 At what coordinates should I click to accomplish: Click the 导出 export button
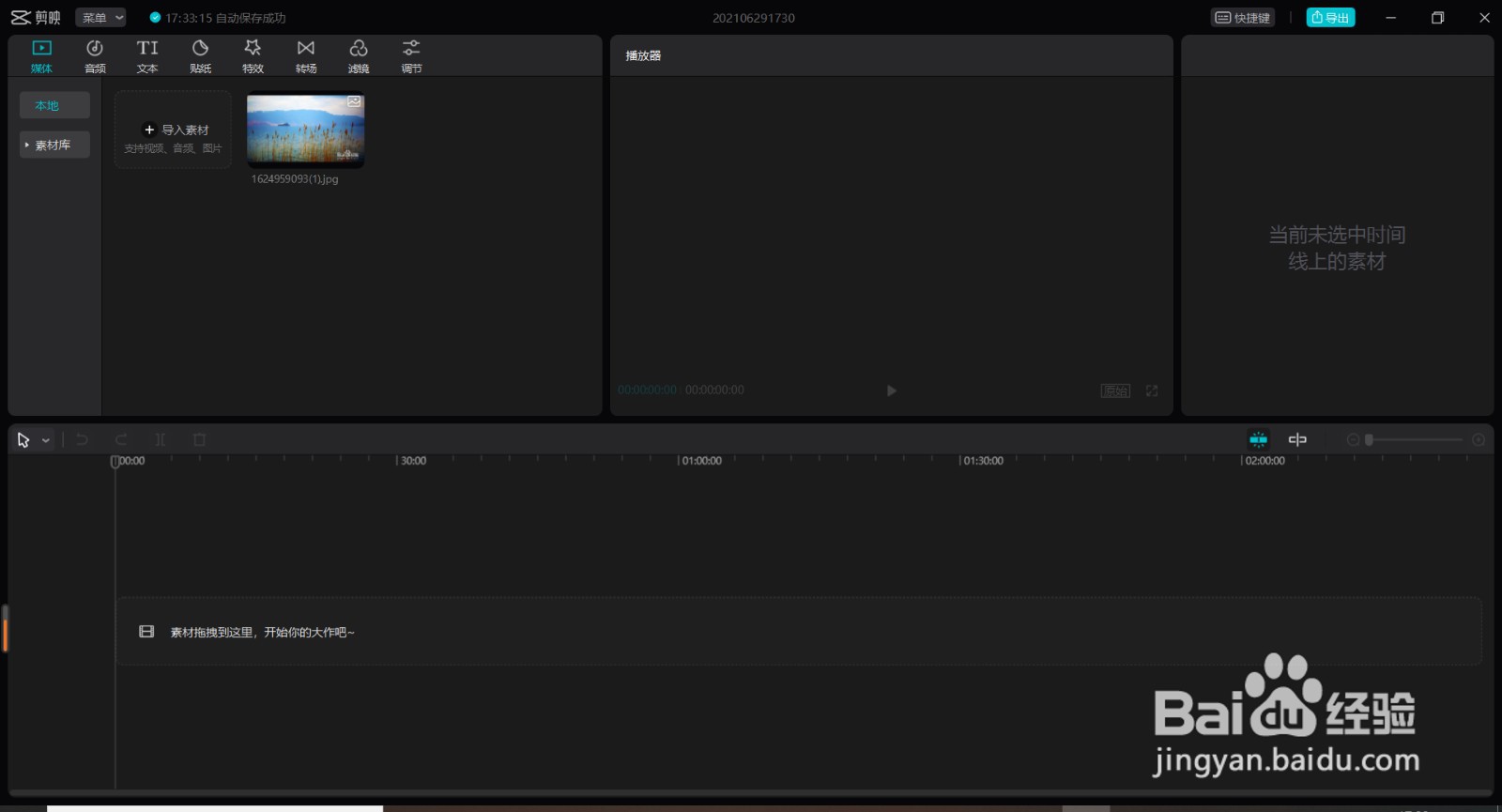1330,18
